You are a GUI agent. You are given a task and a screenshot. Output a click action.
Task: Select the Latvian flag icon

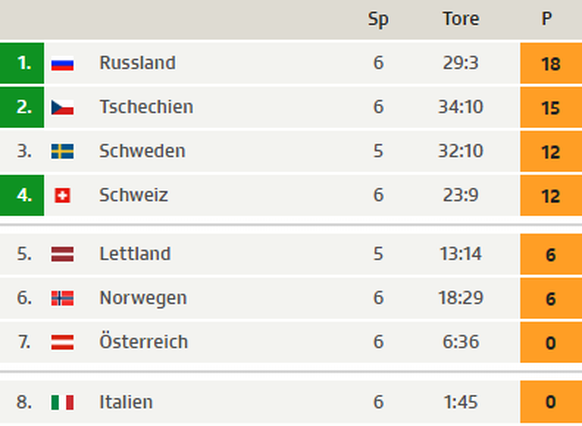(62, 254)
